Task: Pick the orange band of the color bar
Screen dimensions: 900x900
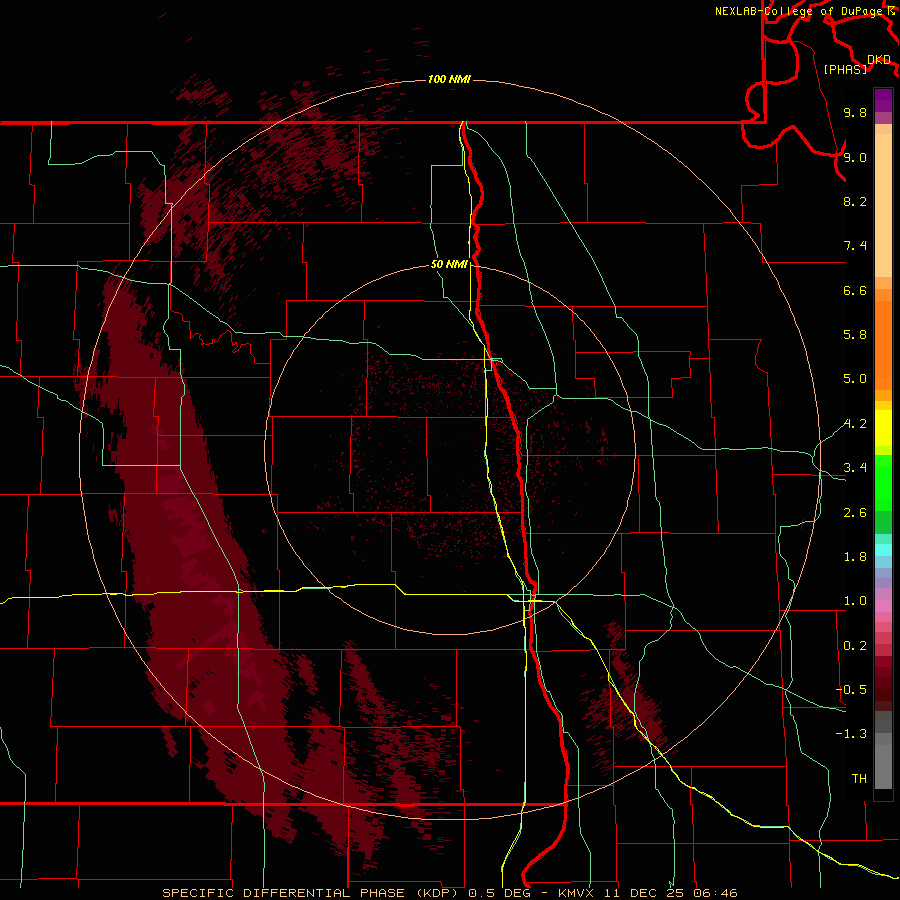Action: pos(883,345)
